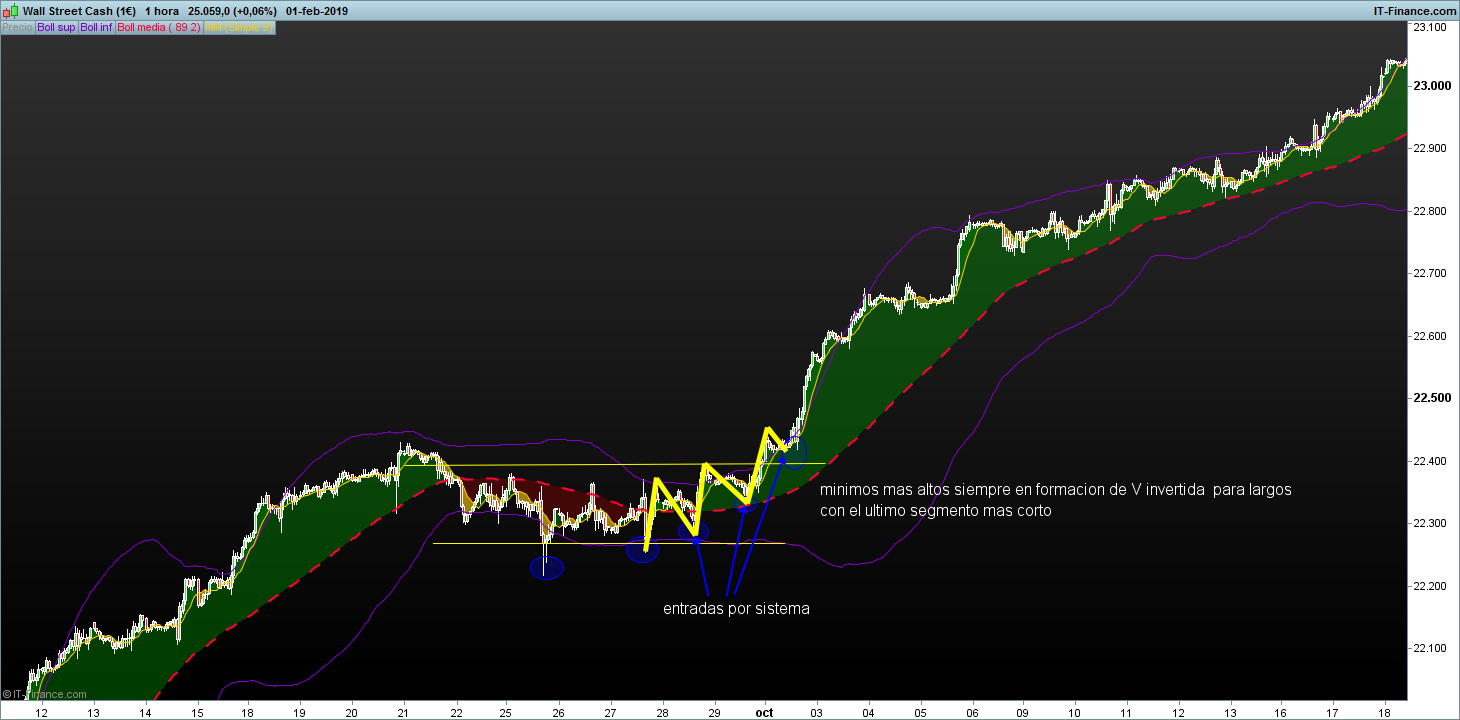This screenshot has width=1460, height=720.
Task: Click the Wall Street Cash (1€) title
Action: pyautogui.click(x=79, y=10)
